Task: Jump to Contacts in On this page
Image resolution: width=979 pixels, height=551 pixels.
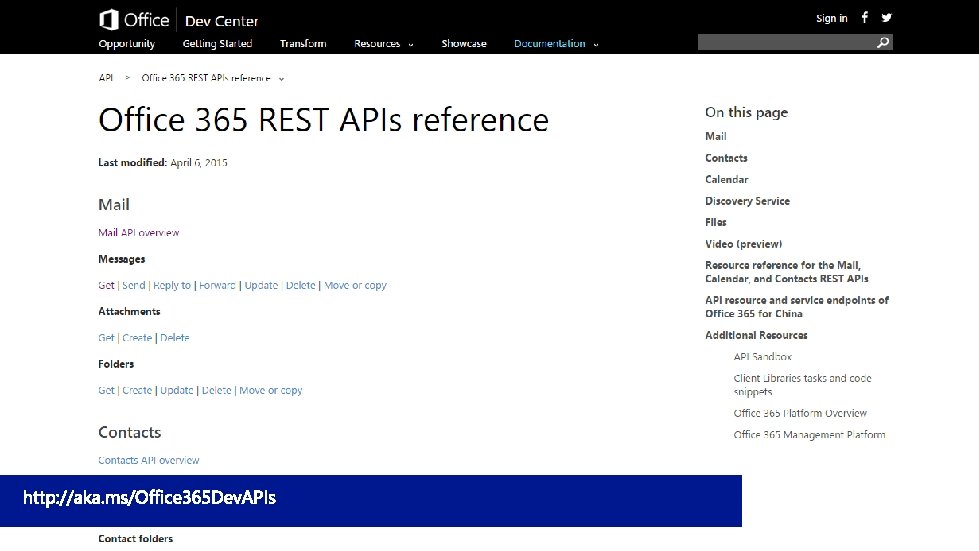Action: [726, 158]
